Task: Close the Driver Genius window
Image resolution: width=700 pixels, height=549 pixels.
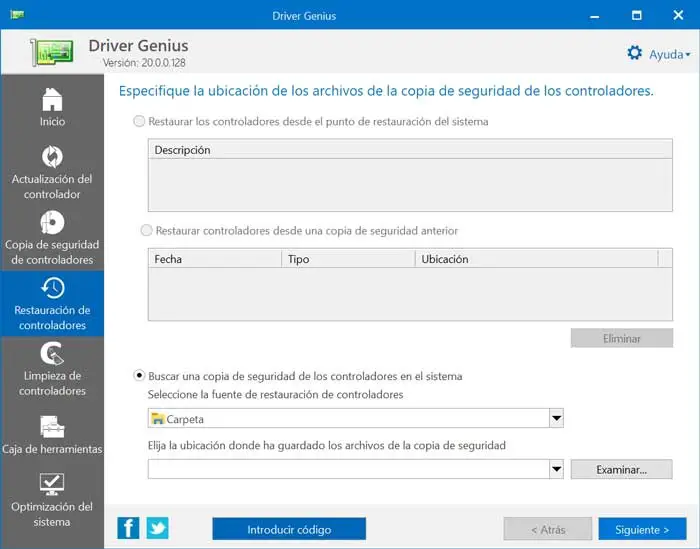Action: pyautogui.click(x=678, y=16)
